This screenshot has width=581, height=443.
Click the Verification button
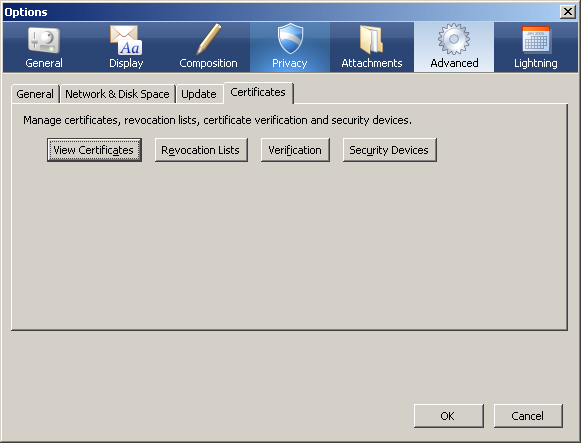pos(295,150)
